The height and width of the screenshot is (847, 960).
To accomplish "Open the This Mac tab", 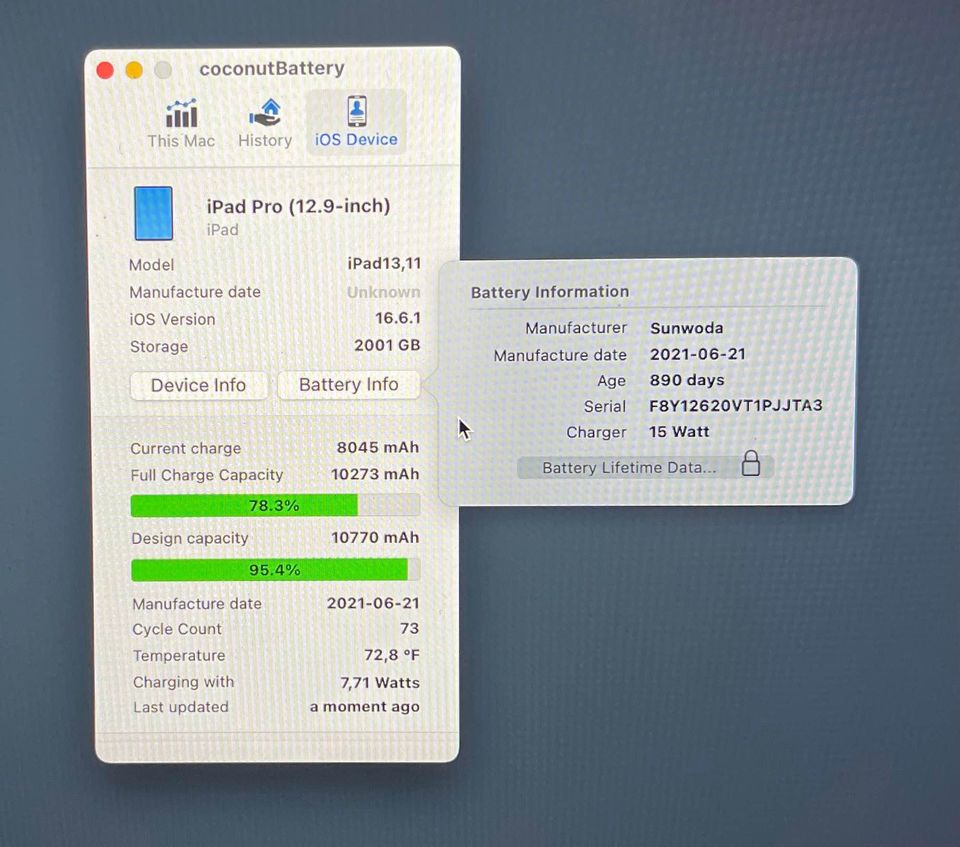I will 181,123.
